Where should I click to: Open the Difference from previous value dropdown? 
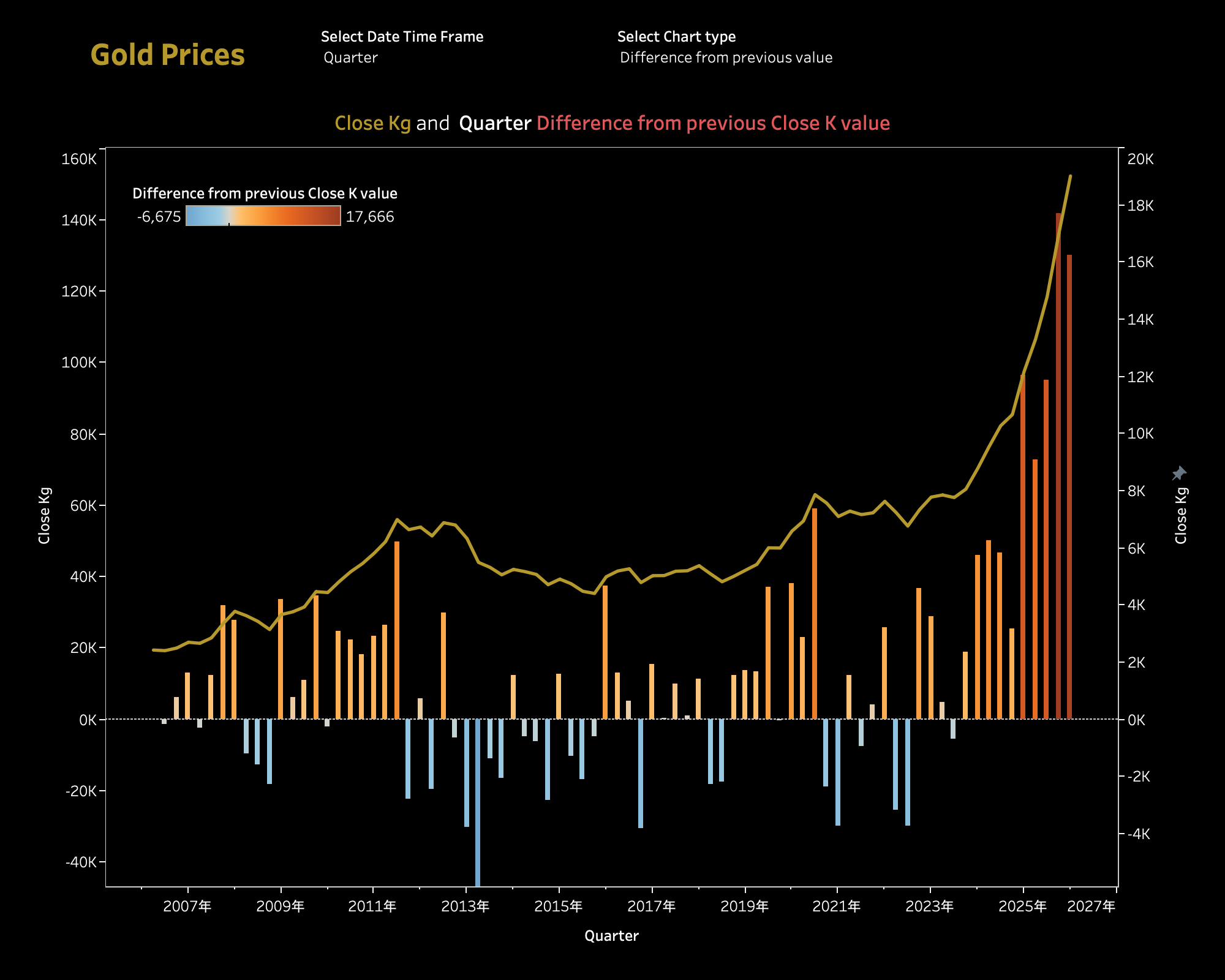coord(726,58)
